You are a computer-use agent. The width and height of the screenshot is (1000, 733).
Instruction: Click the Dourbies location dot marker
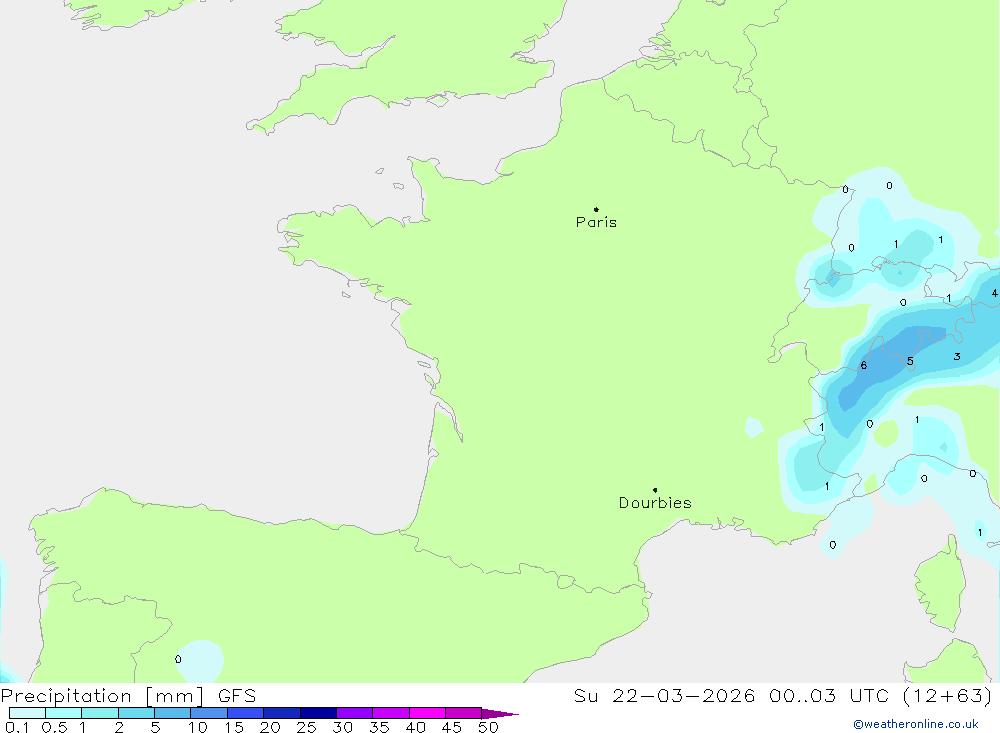pyautogui.click(x=655, y=490)
